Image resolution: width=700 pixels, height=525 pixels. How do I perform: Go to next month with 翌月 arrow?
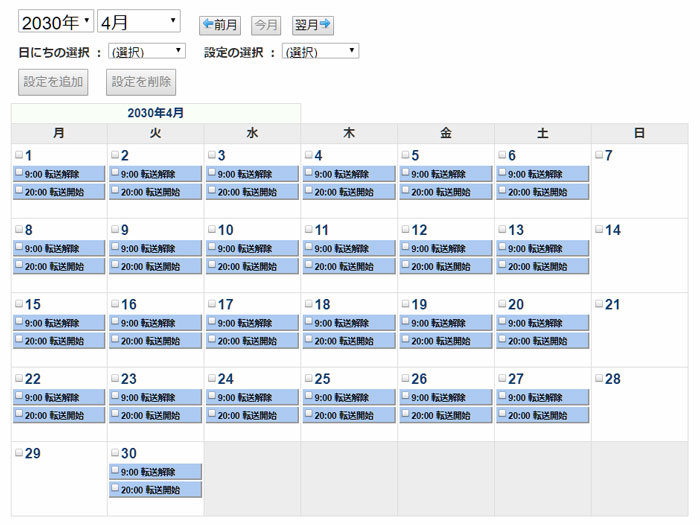(x=312, y=25)
